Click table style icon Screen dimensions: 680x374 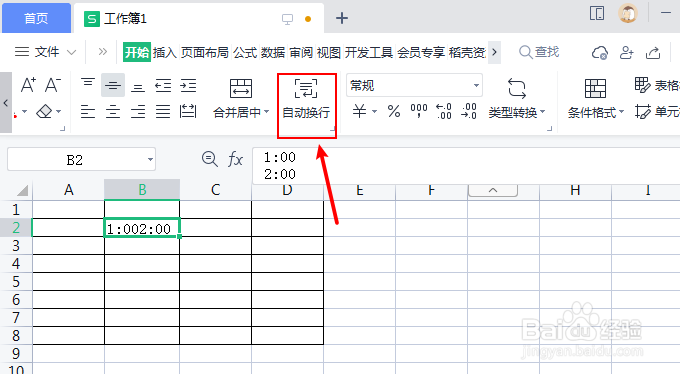point(642,85)
